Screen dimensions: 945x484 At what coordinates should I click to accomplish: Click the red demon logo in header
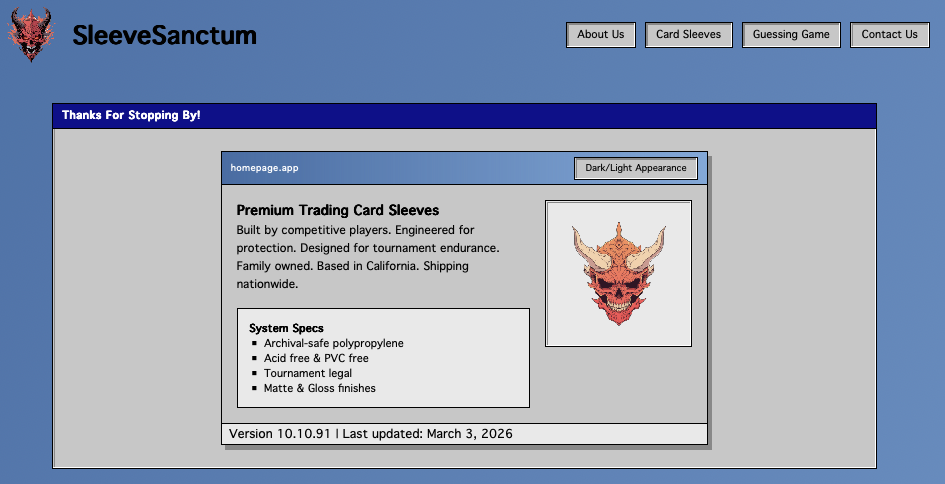31,34
